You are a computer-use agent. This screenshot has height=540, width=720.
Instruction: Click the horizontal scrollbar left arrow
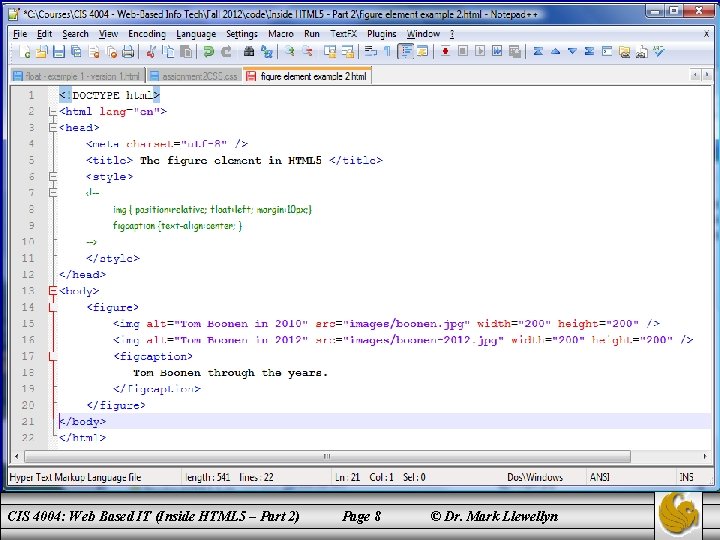(17, 456)
